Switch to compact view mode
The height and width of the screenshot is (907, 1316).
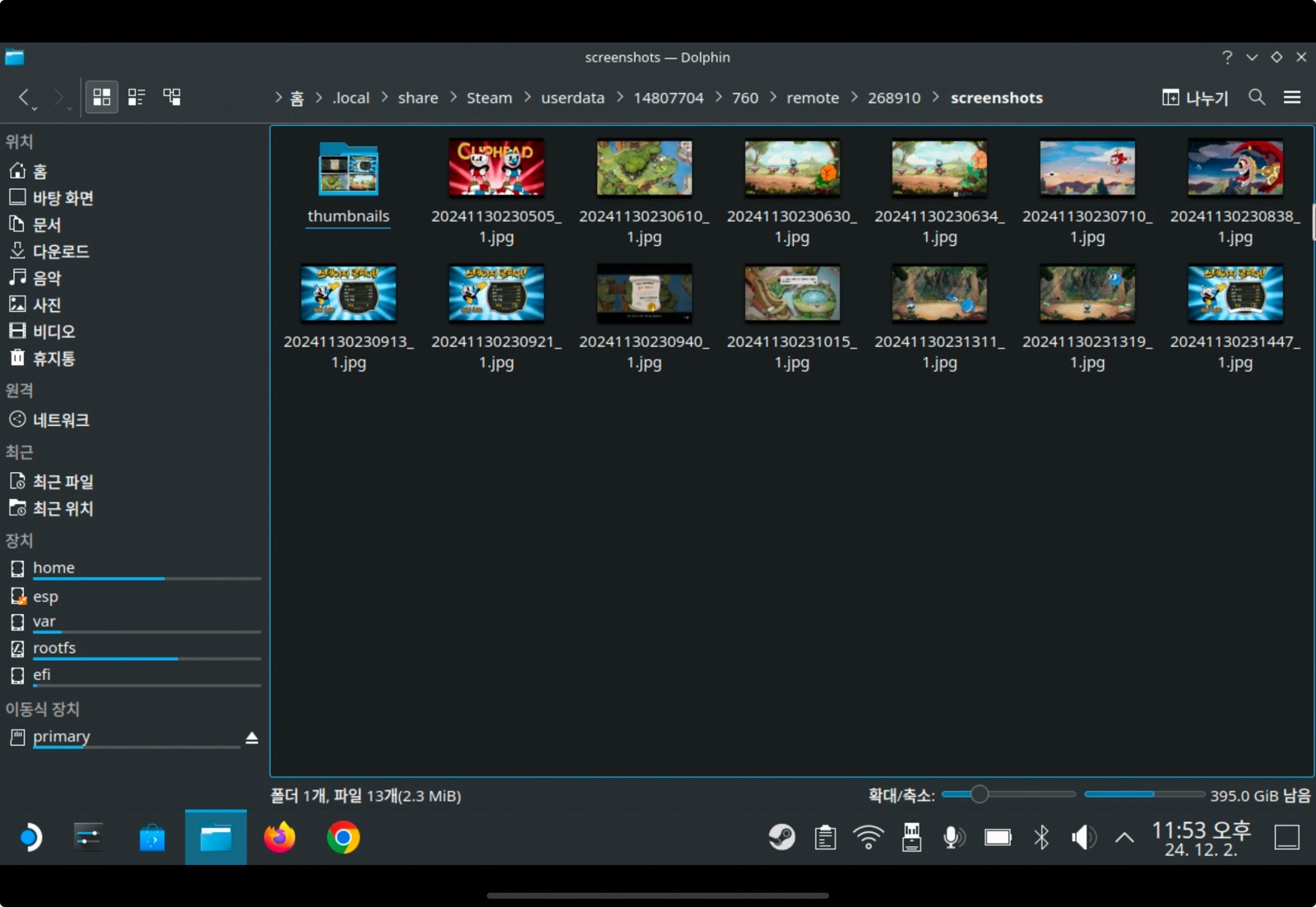pyautogui.click(x=137, y=97)
